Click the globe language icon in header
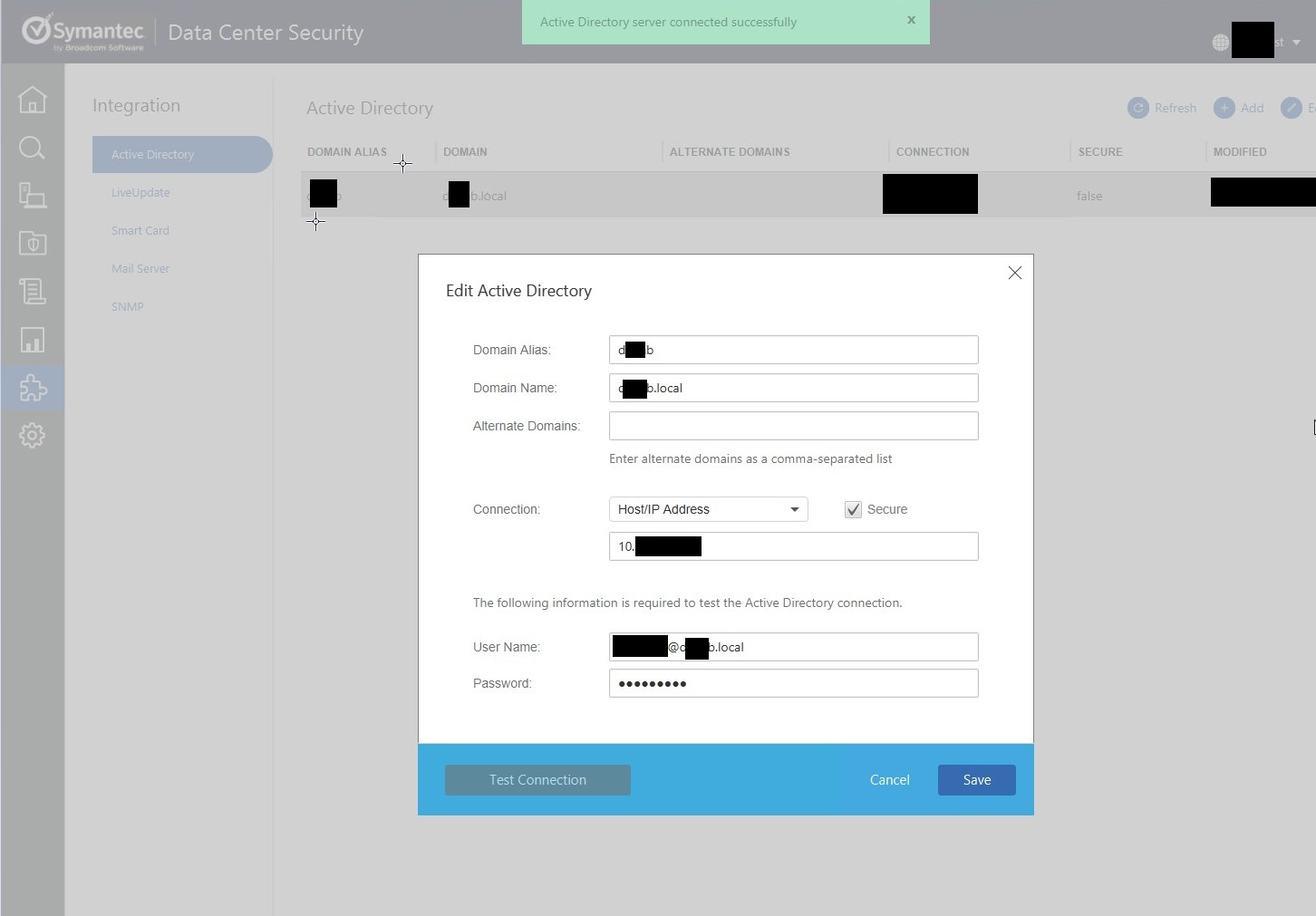Viewport: 1316px width, 916px height. pyautogui.click(x=1220, y=43)
